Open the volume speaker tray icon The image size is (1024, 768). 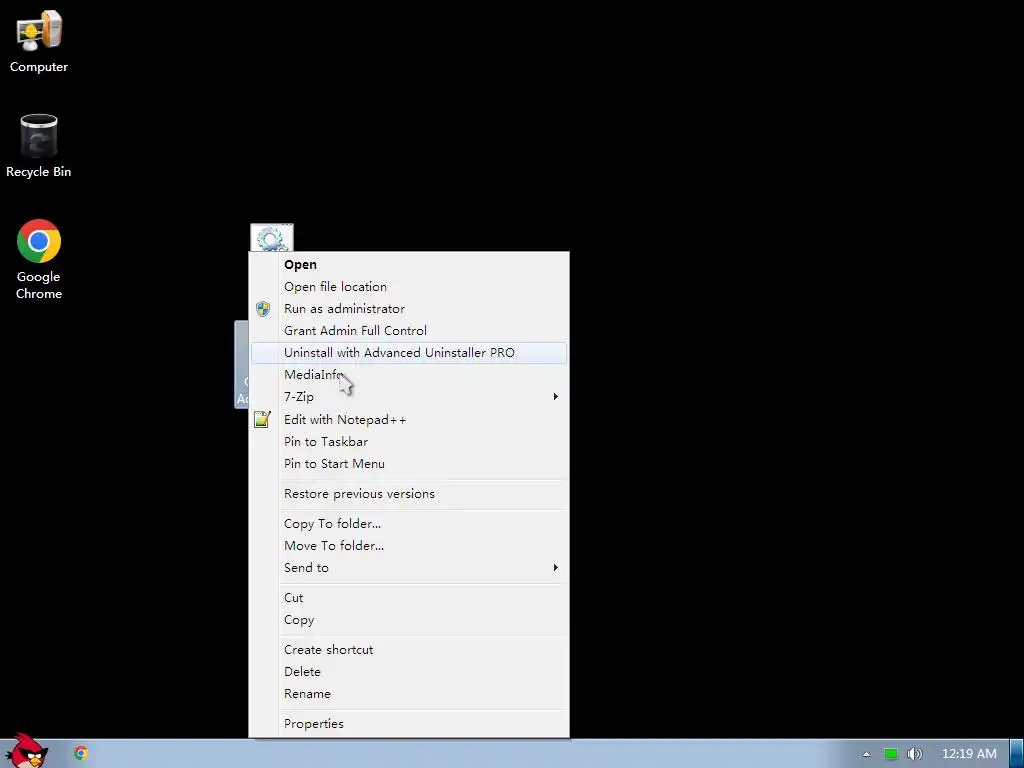915,754
